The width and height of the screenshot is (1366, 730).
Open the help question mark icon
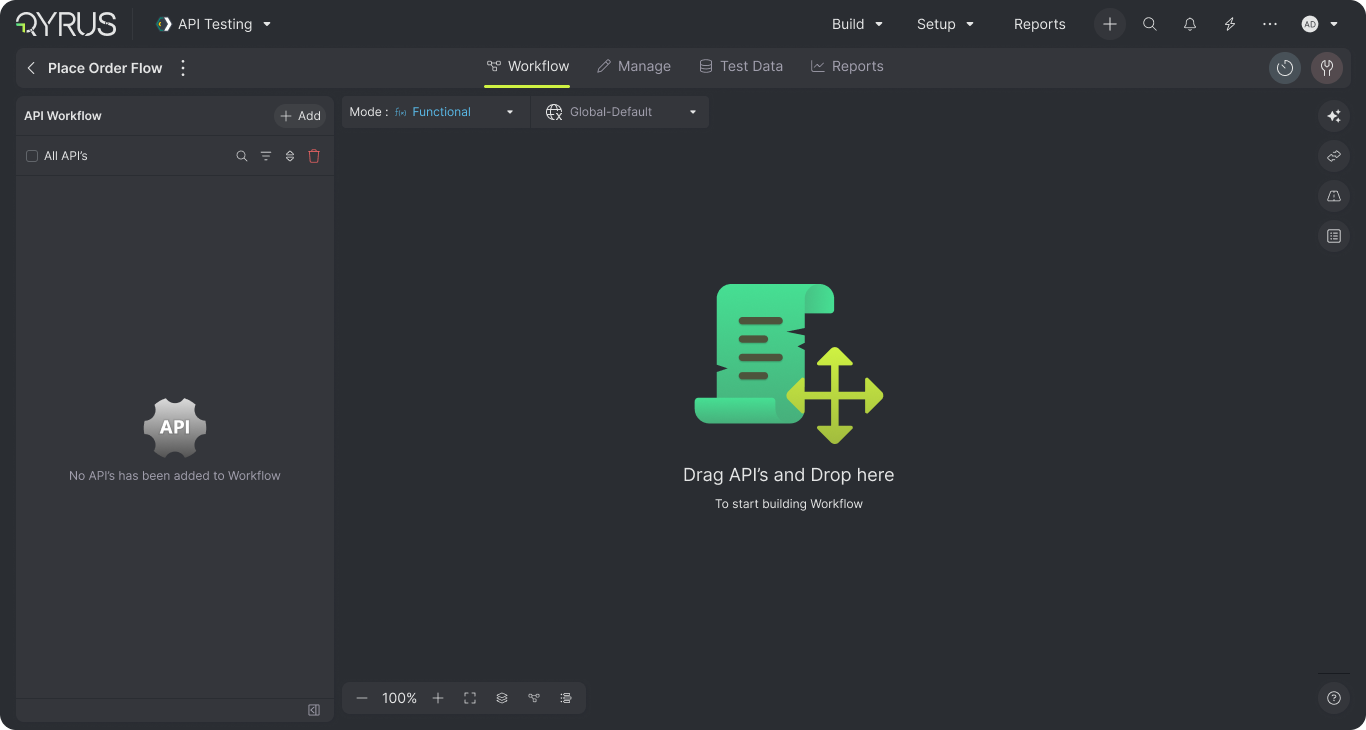tap(1334, 698)
